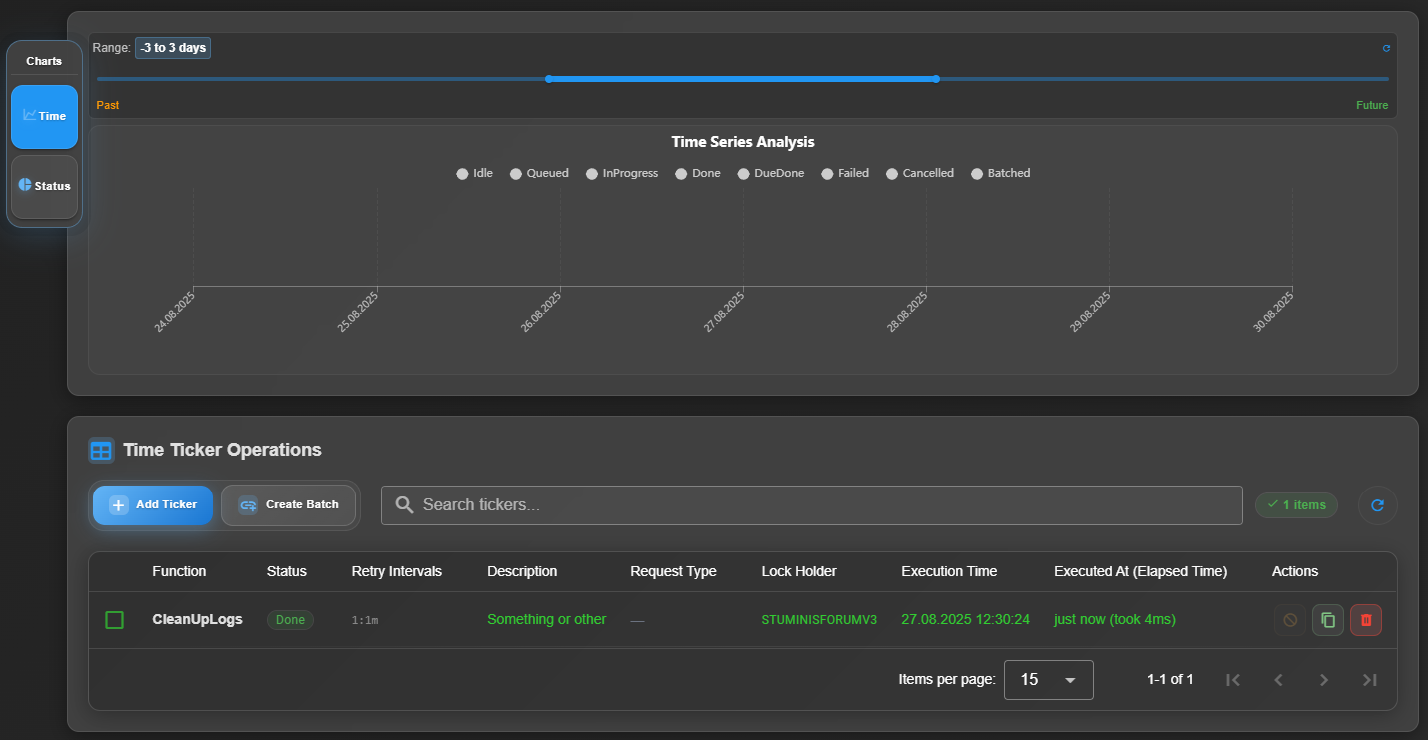Click the red delete icon for CleanUpLogs

coord(1365,620)
